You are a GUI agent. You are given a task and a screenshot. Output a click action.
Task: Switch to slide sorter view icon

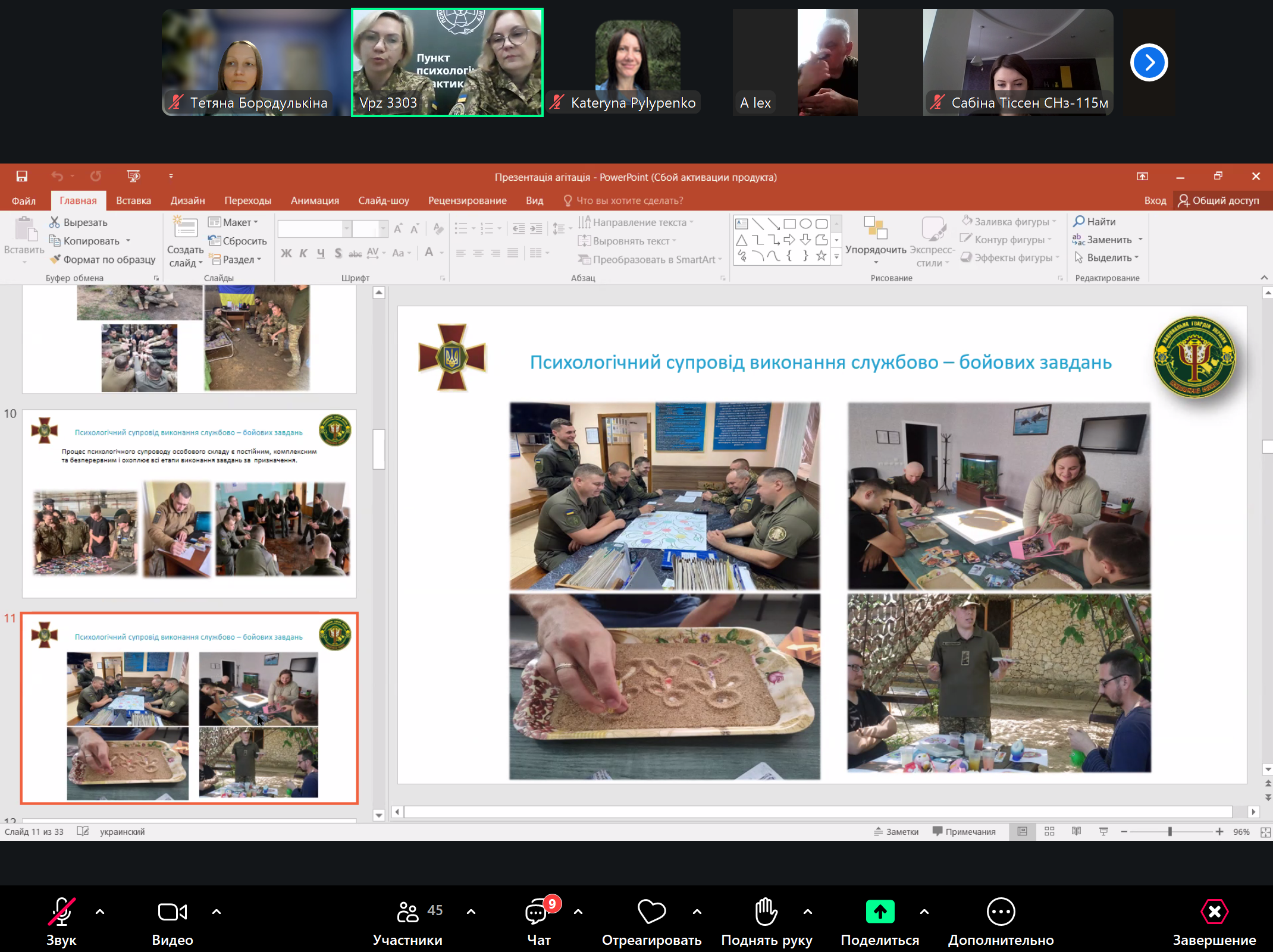1049,831
